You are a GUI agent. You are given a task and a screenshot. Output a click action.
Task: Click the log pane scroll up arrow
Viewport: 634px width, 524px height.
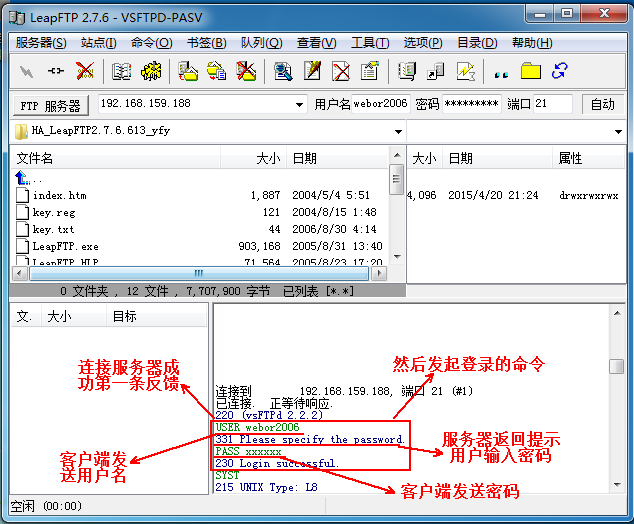617,313
